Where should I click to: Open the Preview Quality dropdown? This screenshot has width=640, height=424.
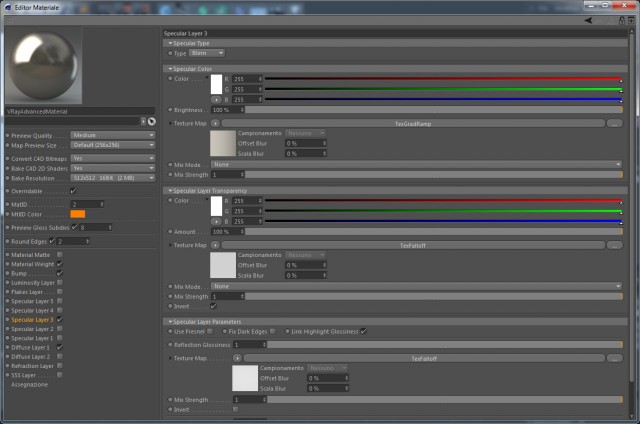click(x=113, y=135)
